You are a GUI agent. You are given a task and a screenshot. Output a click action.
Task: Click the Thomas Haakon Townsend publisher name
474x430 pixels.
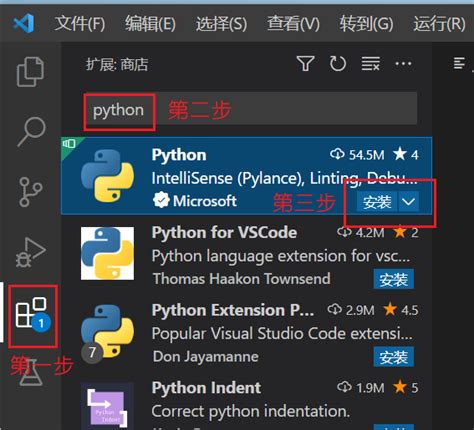pyautogui.click(x=242, y=279)
